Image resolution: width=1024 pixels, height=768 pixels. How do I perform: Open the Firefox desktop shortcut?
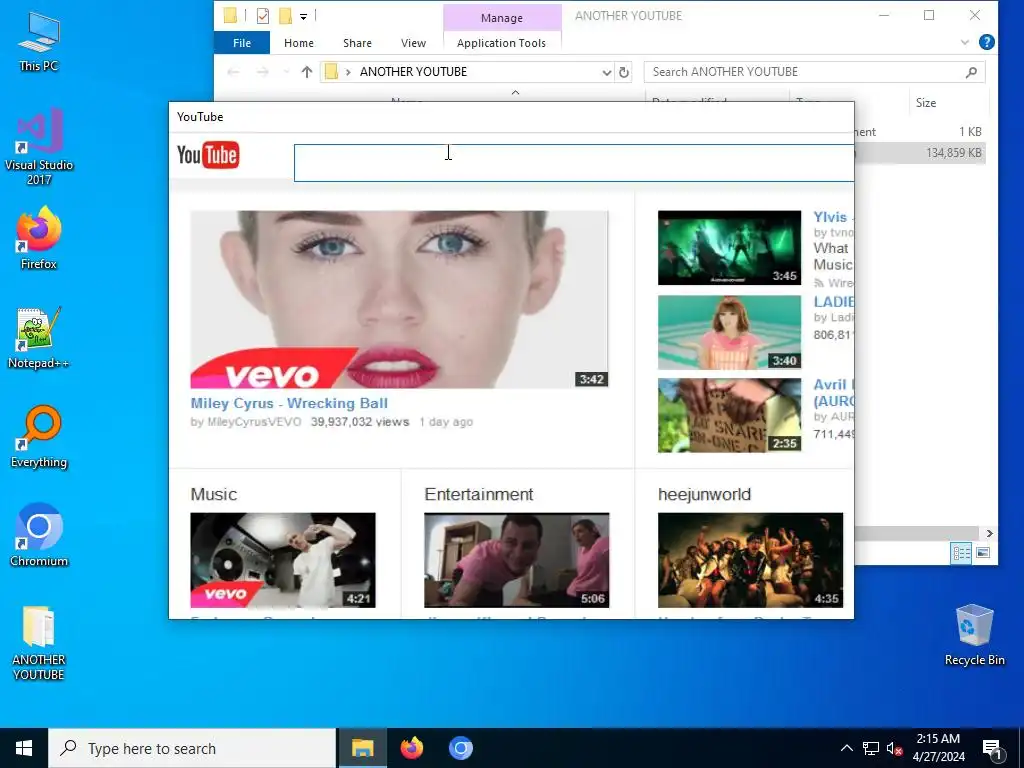39,238
